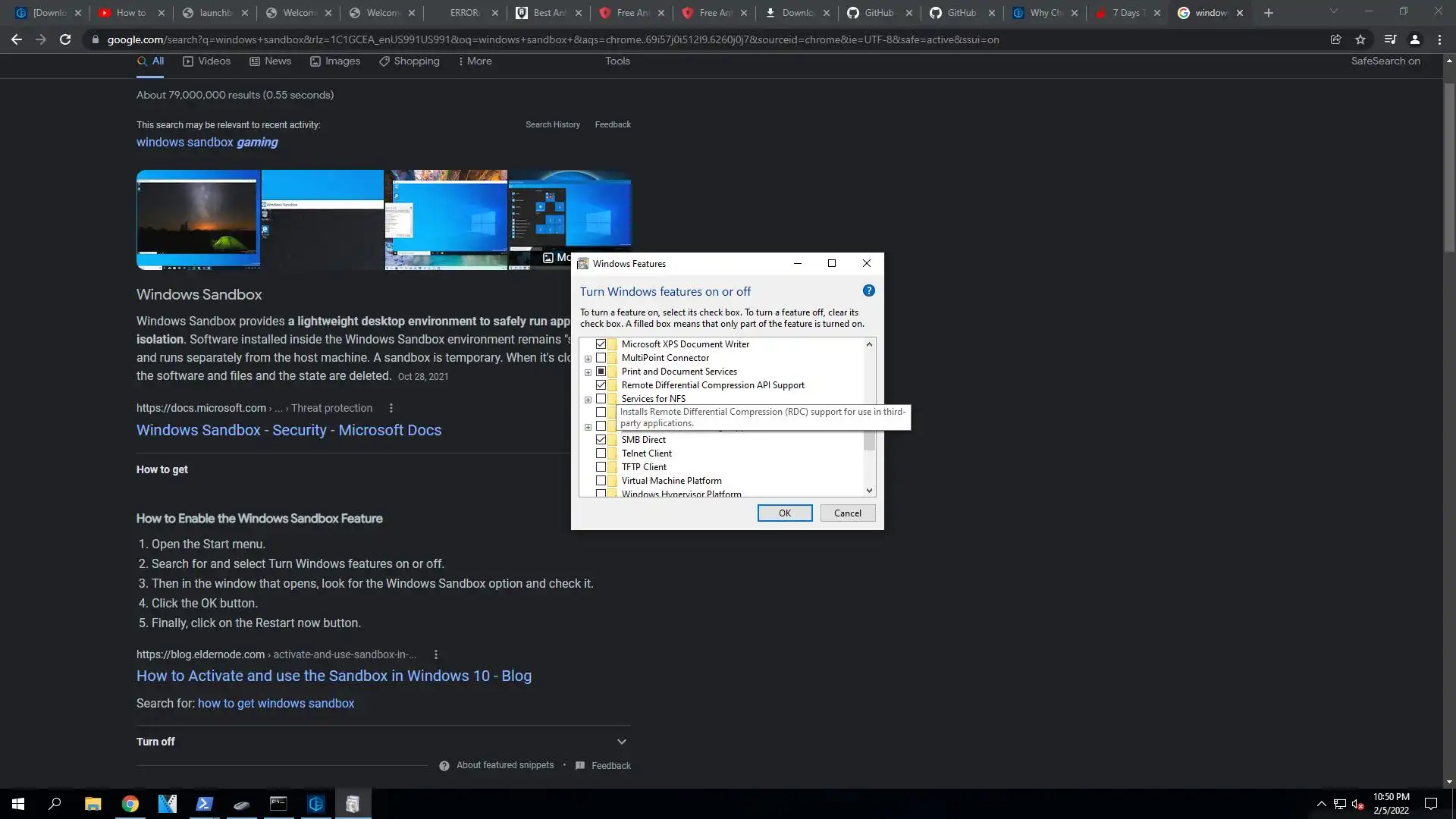
Task: Open new tab with plus button
Action: tap(1269, 13)
